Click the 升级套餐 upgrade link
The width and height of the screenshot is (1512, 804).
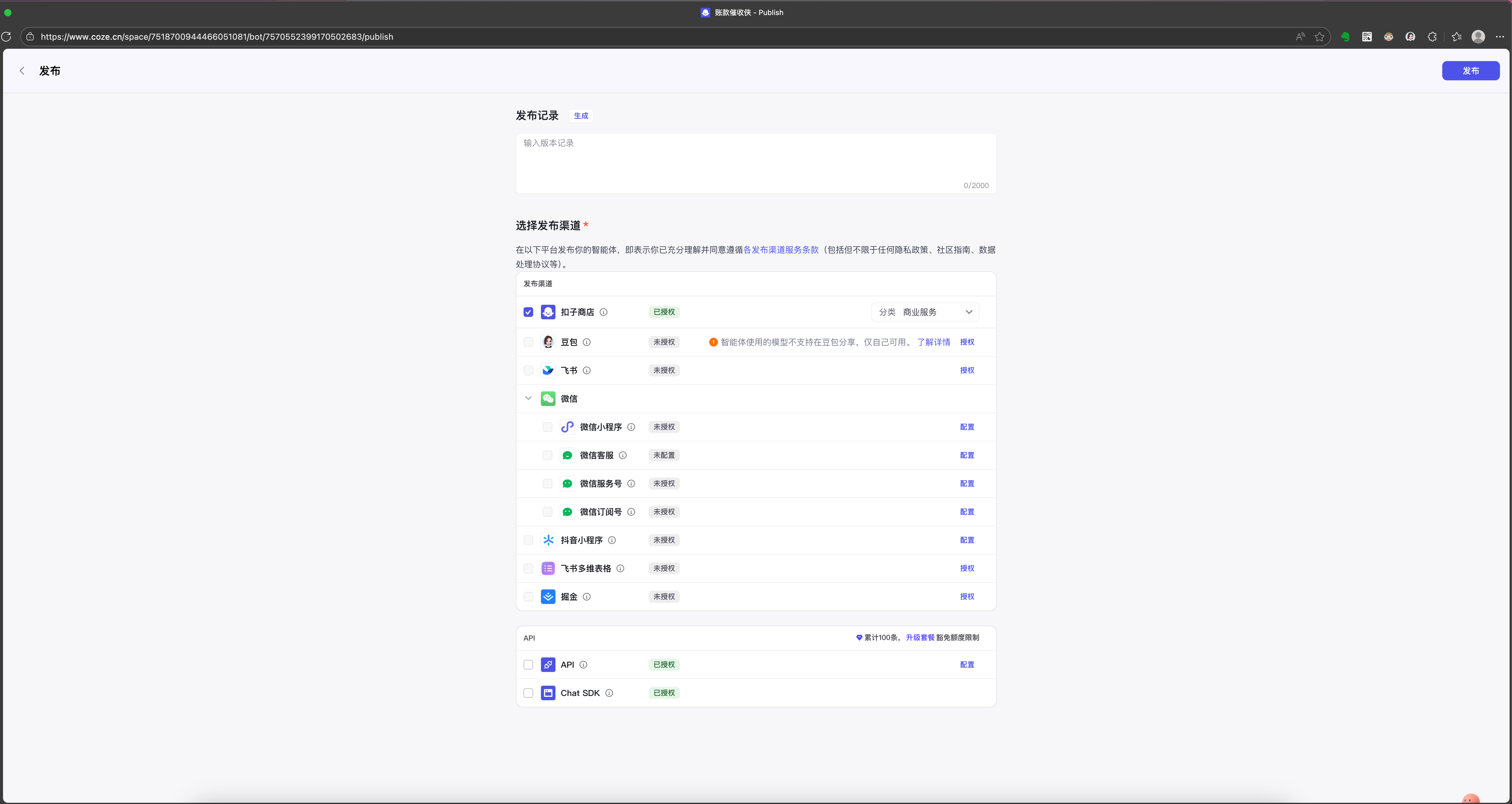coord(920,637)
